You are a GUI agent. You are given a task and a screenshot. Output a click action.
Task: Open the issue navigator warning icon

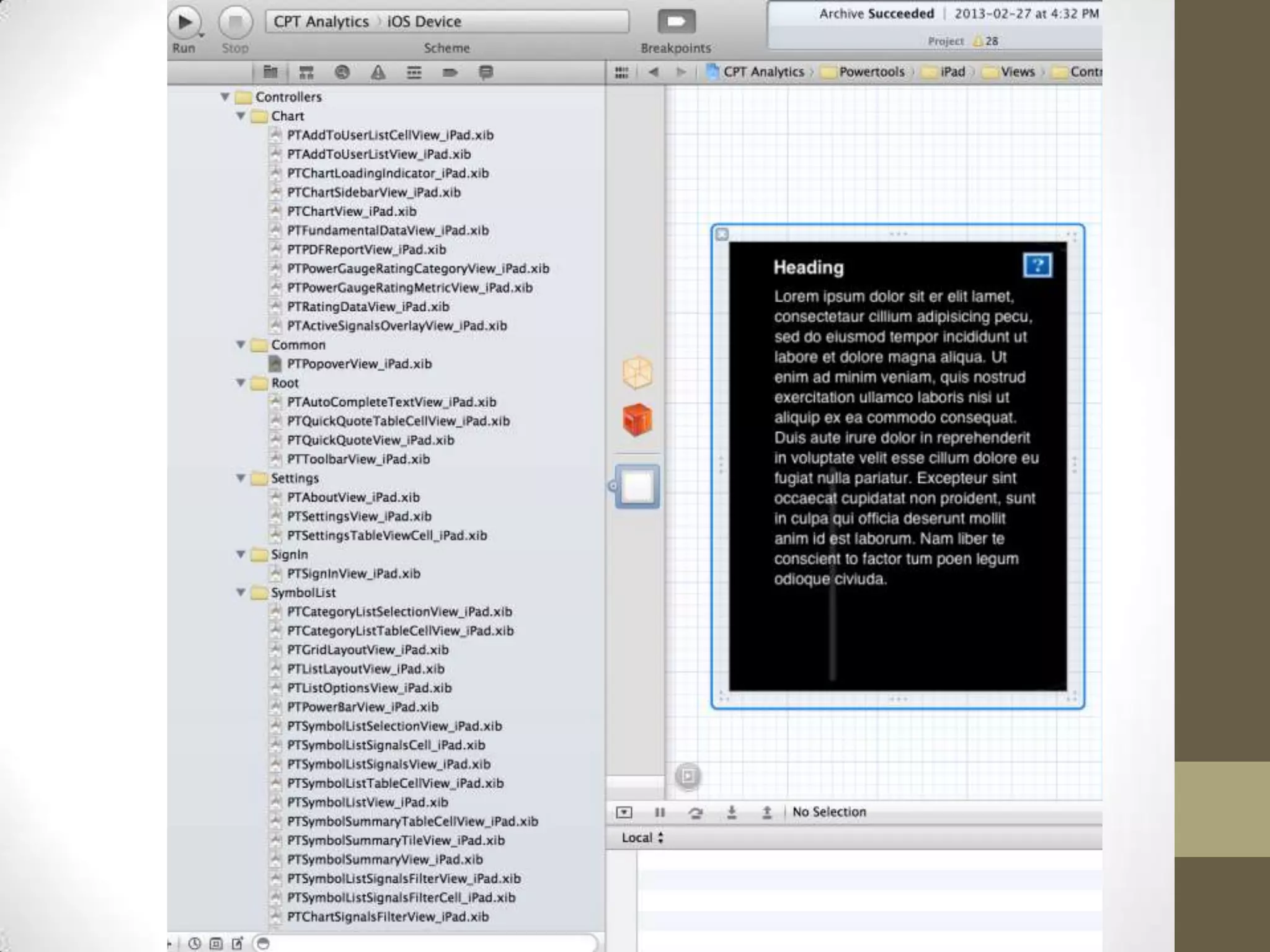[x=378, y=73]
